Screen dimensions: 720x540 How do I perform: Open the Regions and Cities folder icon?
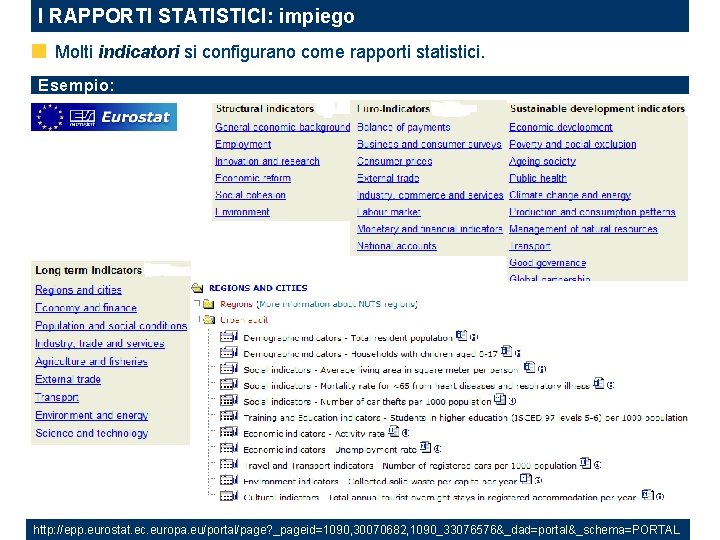click(x=197, y=288)
